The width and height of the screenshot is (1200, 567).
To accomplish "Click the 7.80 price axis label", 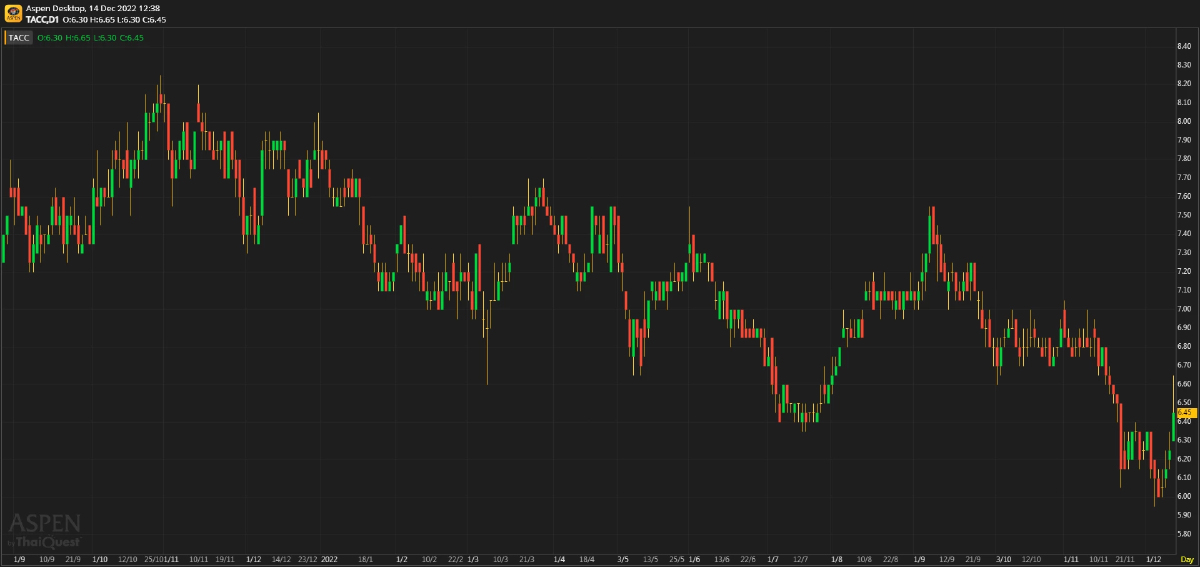I will pos(1185,159).
